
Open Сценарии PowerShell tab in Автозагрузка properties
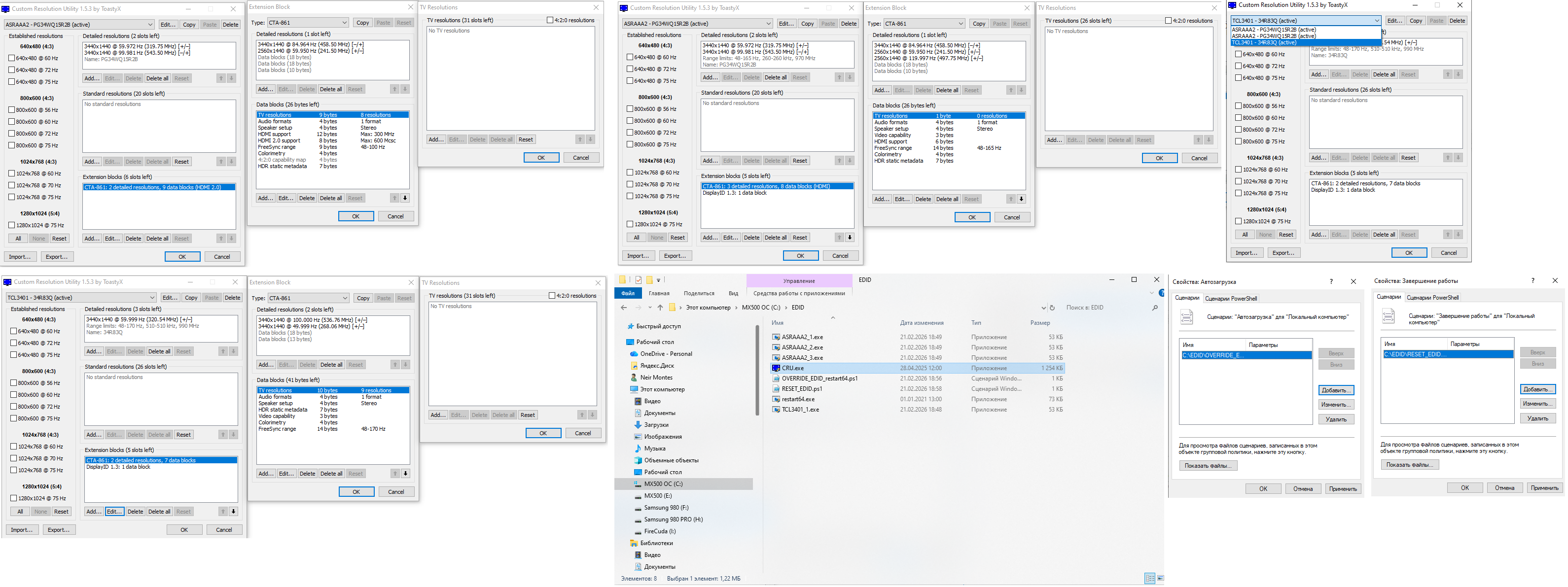[x=1231, y=299]
